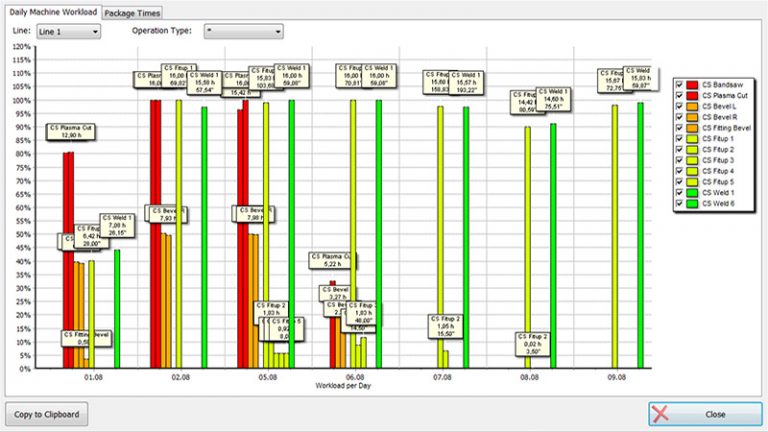Click the orange swatch beside CS Bevel L
The height and width of the screenshot is (432, 768).
(x=692, y=106)
